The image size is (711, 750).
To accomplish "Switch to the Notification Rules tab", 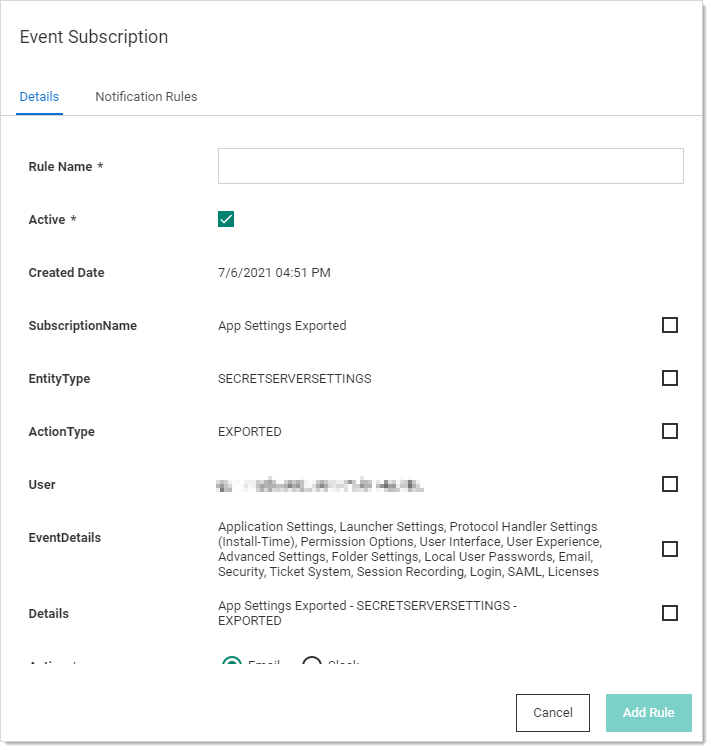I will pos(146,97).
